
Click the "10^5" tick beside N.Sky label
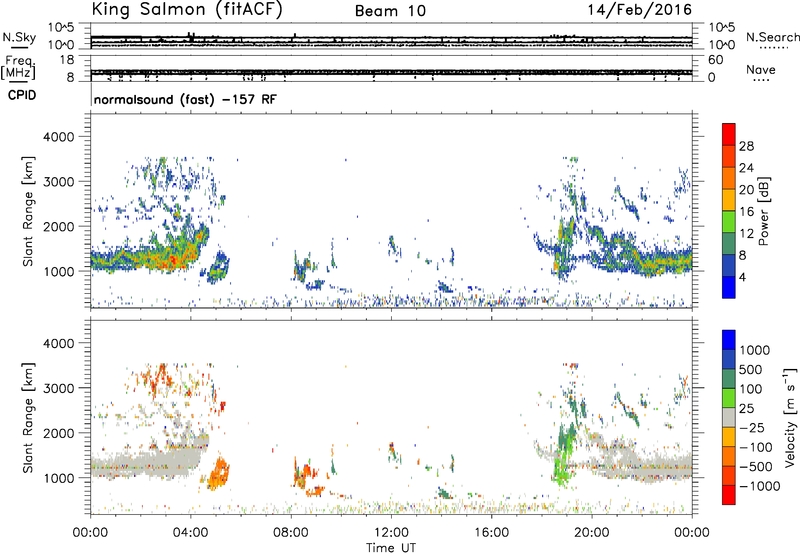point(61,27)
